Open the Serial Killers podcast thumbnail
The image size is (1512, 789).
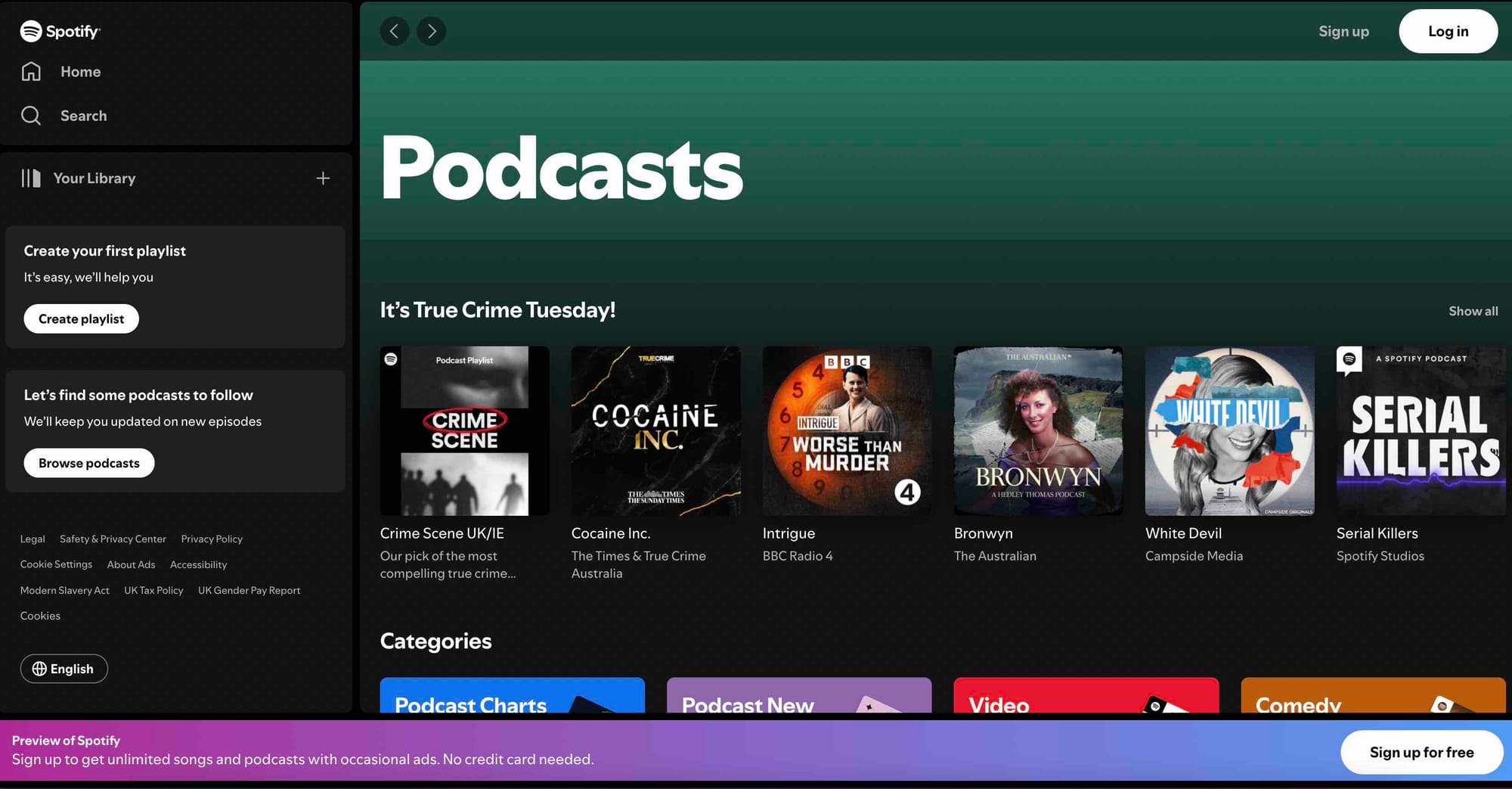1421,430
